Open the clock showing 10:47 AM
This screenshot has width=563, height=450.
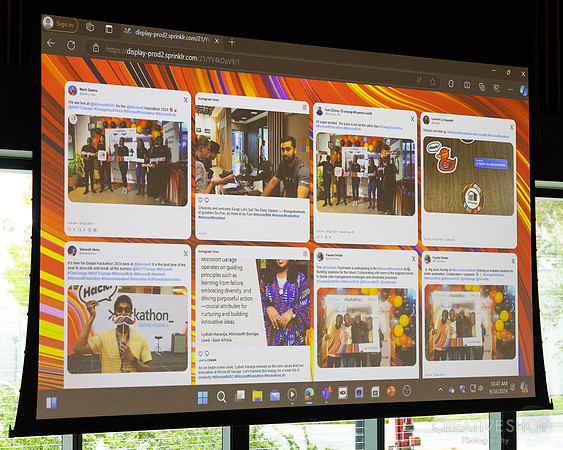(x=498, y=387)
